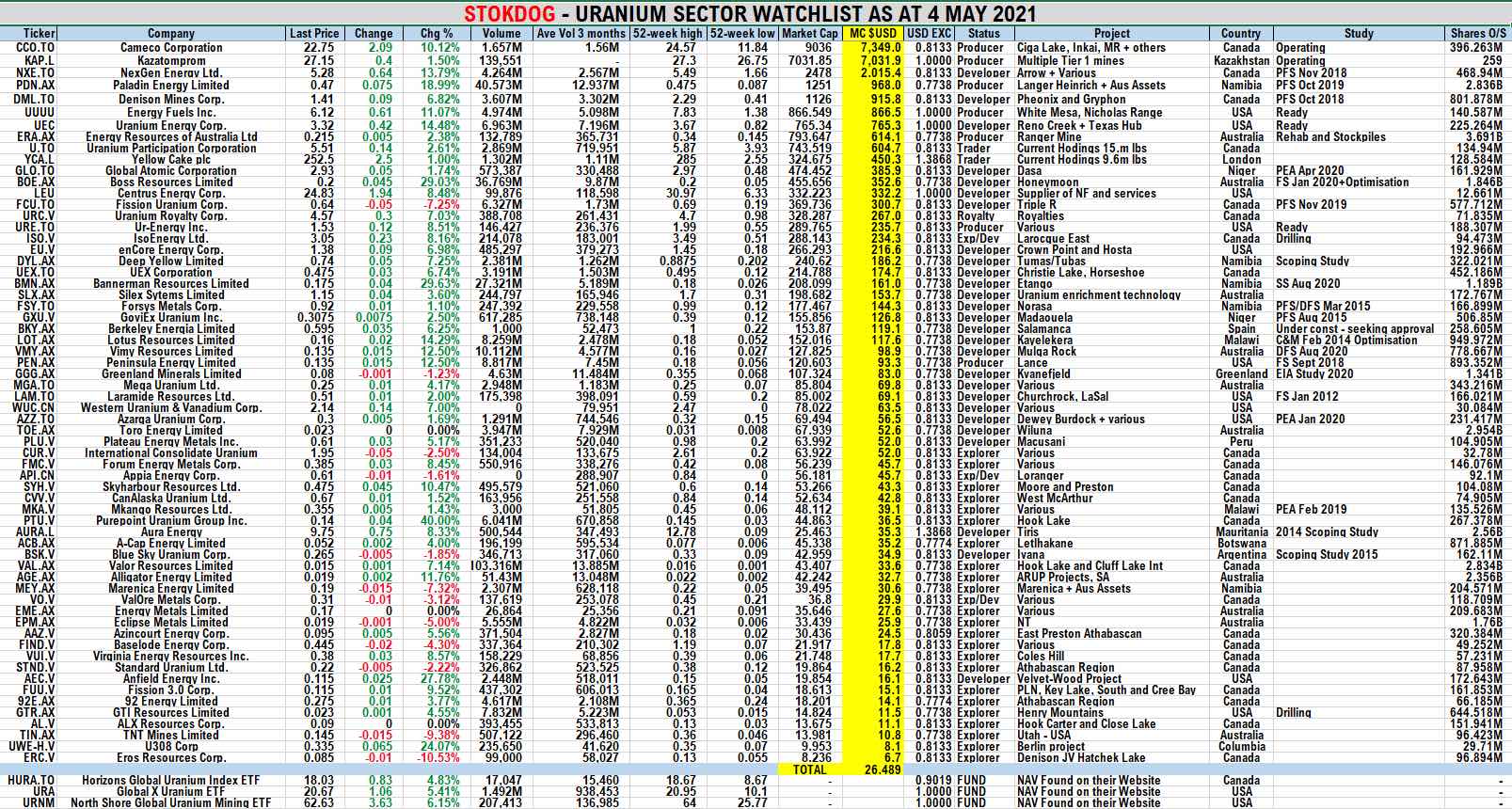Click the Status column header
1512x809 pixels.
click(983, 33)
